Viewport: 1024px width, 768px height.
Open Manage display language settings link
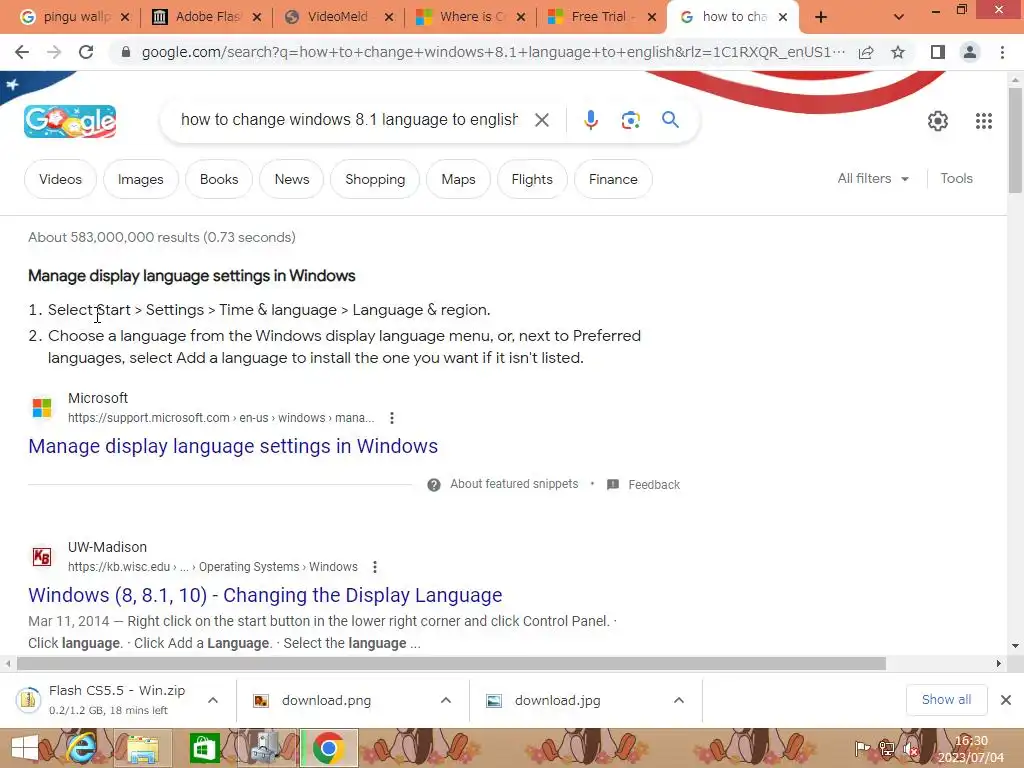point(233,446)
